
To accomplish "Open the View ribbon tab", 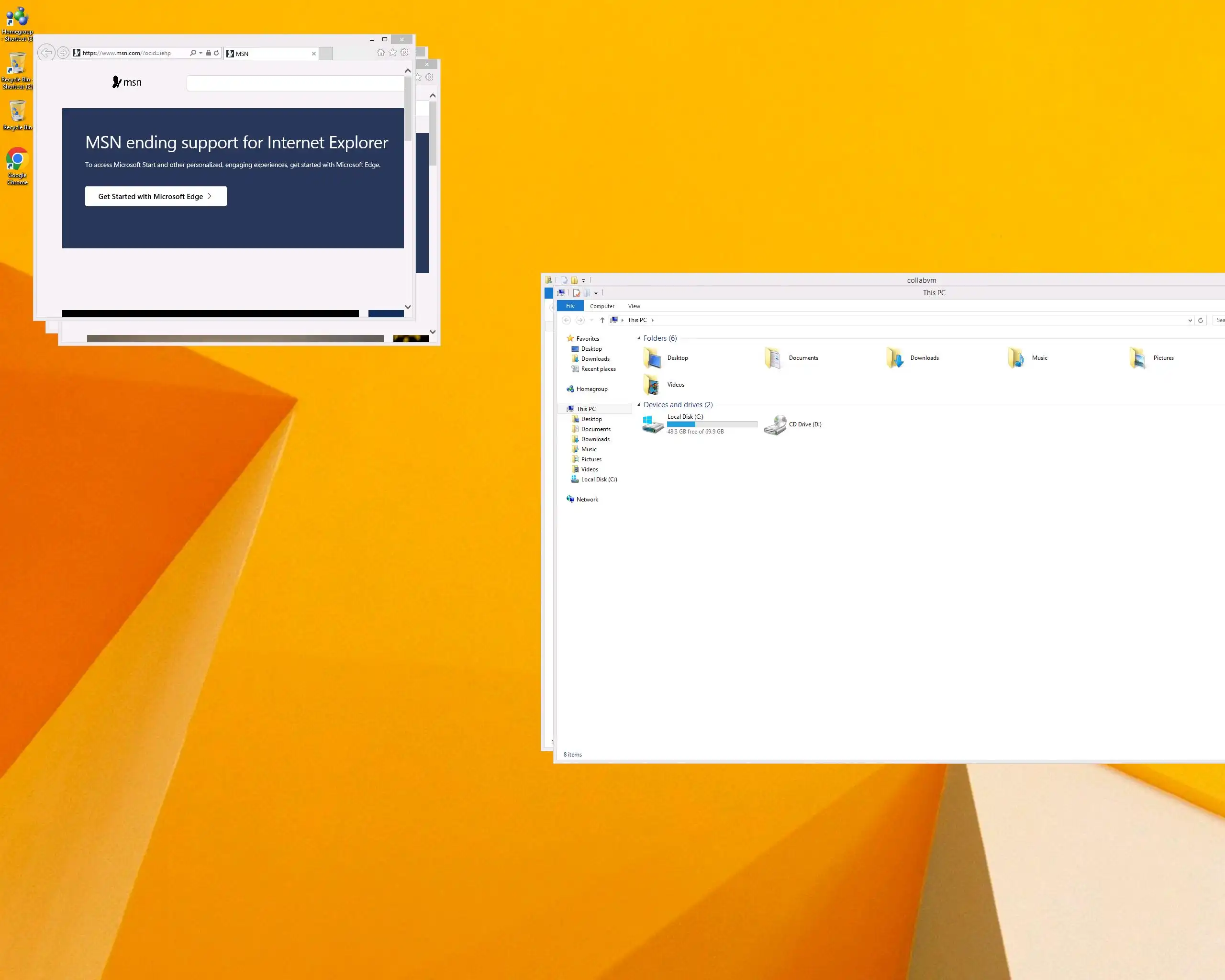I will point(634,306).
